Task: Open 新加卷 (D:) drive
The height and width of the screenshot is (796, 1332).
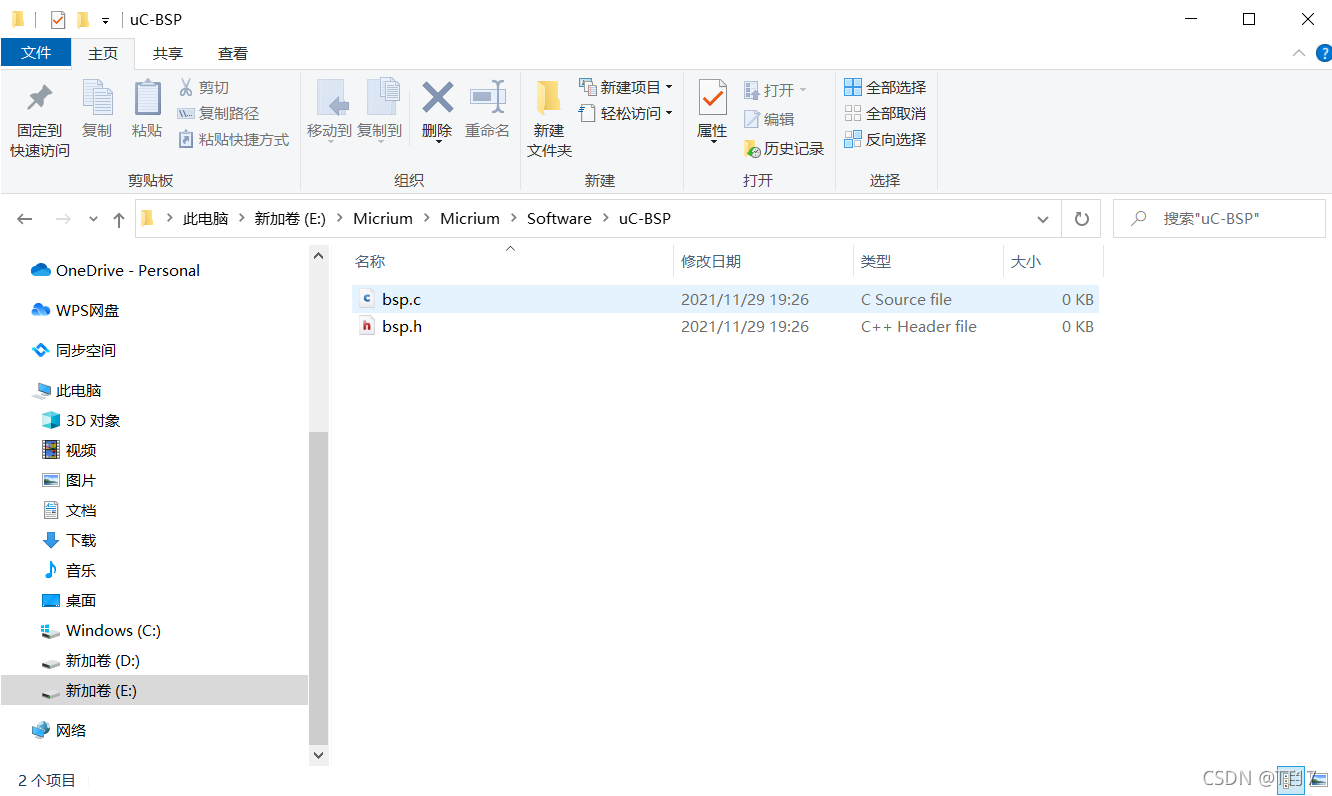Action: coord(90,660)
